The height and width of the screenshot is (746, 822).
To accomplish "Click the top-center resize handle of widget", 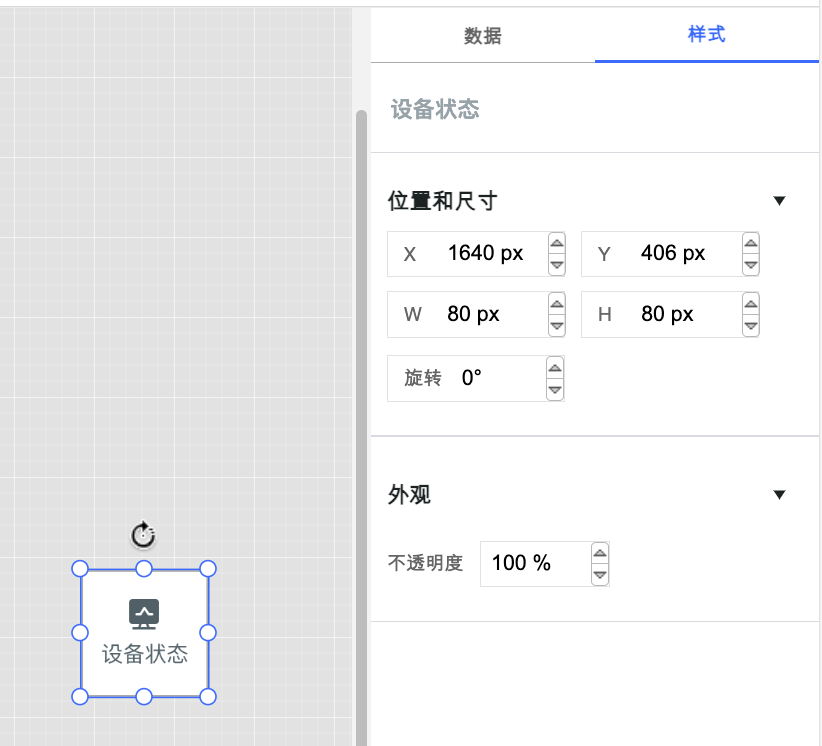I will tap(144, 568).
